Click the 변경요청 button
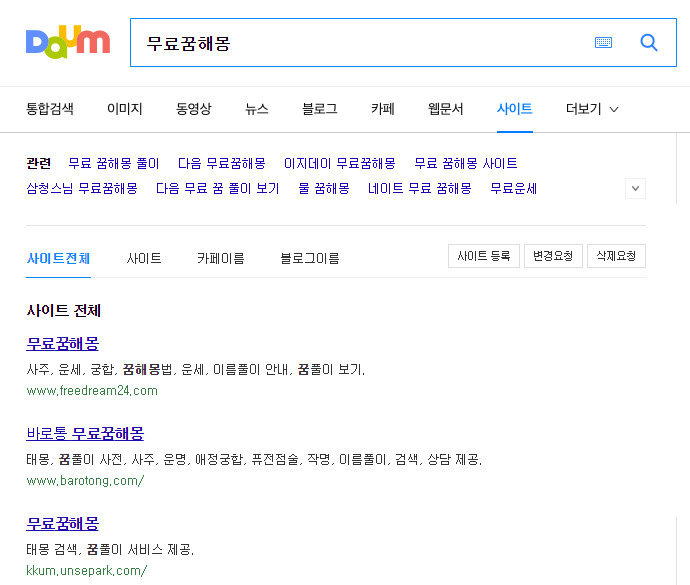This screenshot has height=585, width=690. [553, 256]
